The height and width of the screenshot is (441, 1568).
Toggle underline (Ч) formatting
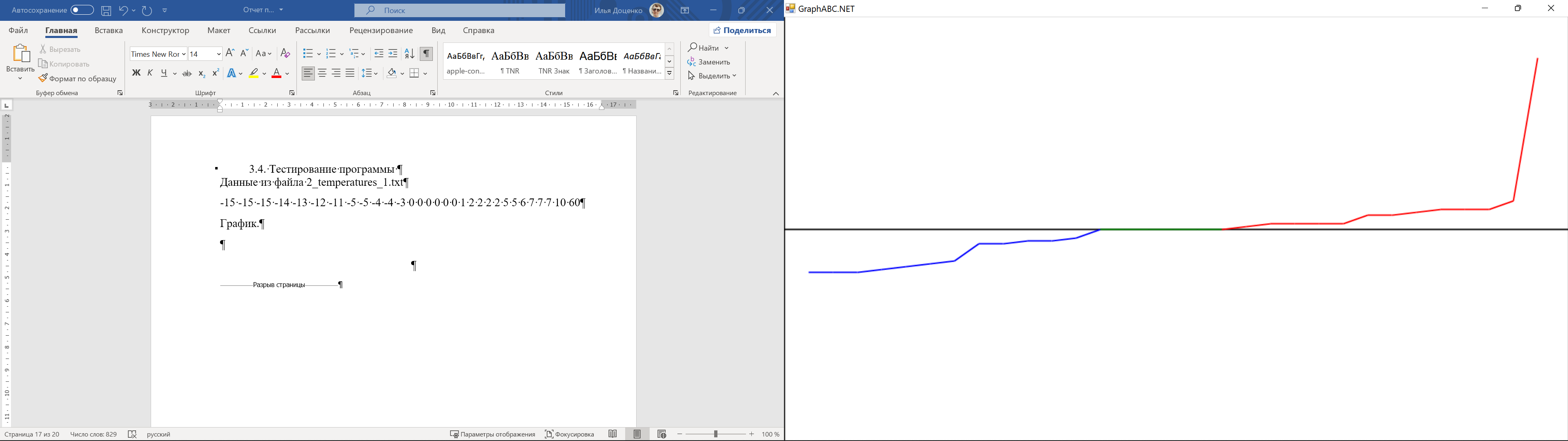tap(164, 73)
